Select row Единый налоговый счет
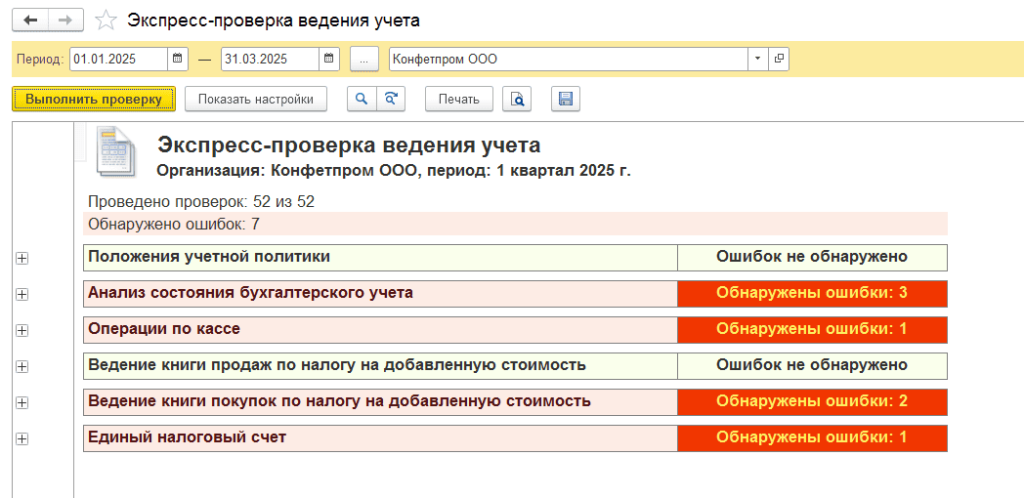This screenshot has width=1024, height=498. 380,438
